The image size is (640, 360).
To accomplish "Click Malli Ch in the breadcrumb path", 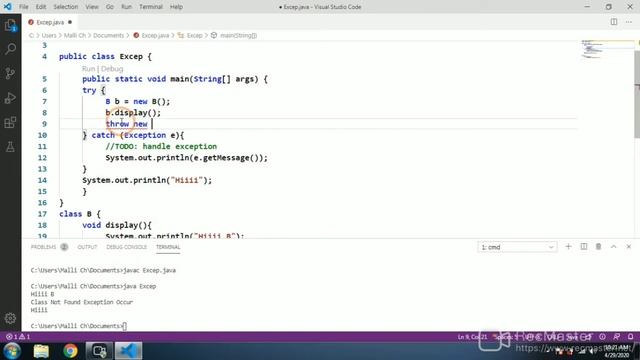I will pos(75,36).
